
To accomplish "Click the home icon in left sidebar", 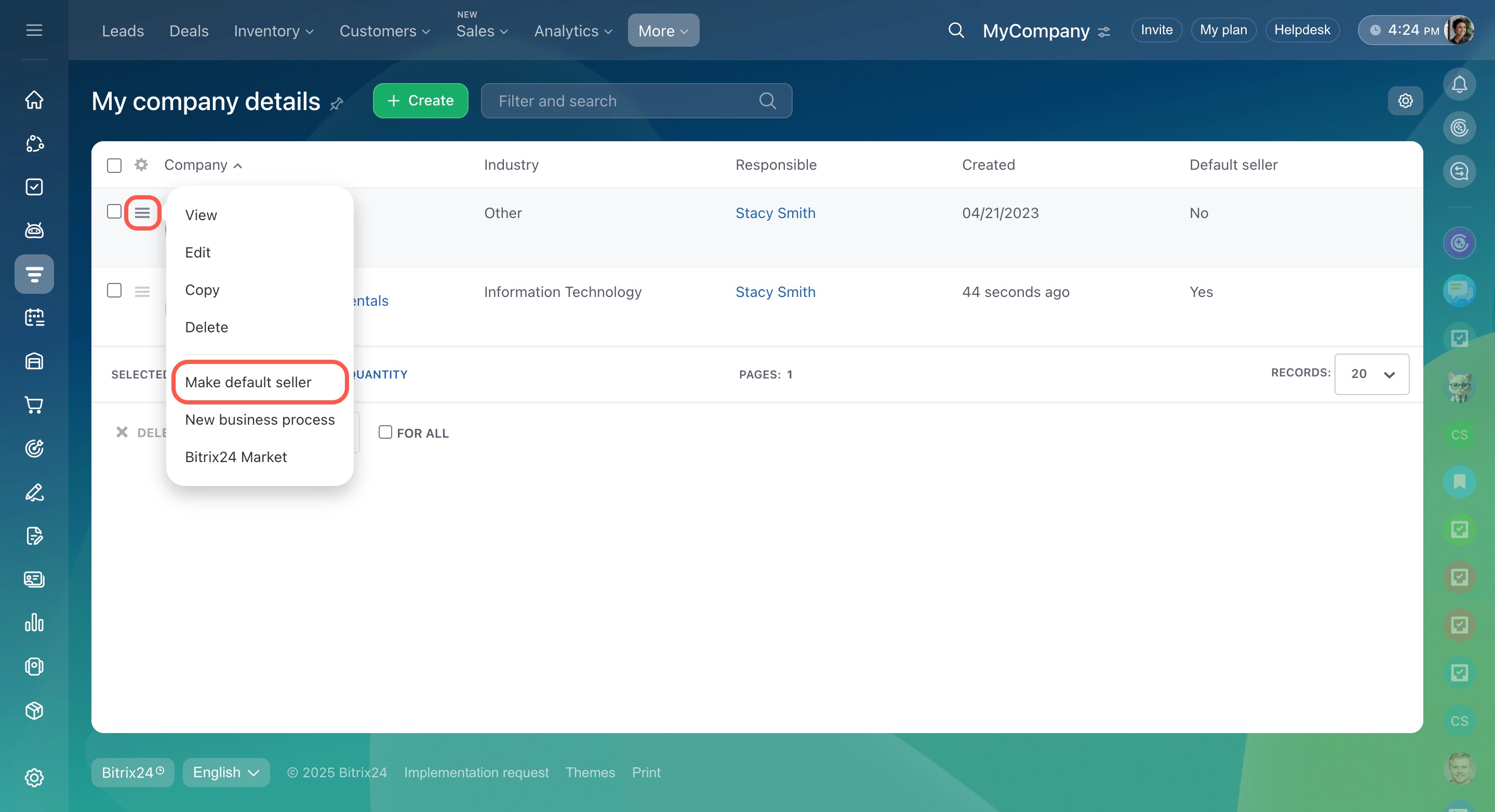I will (x=34, y=100).
